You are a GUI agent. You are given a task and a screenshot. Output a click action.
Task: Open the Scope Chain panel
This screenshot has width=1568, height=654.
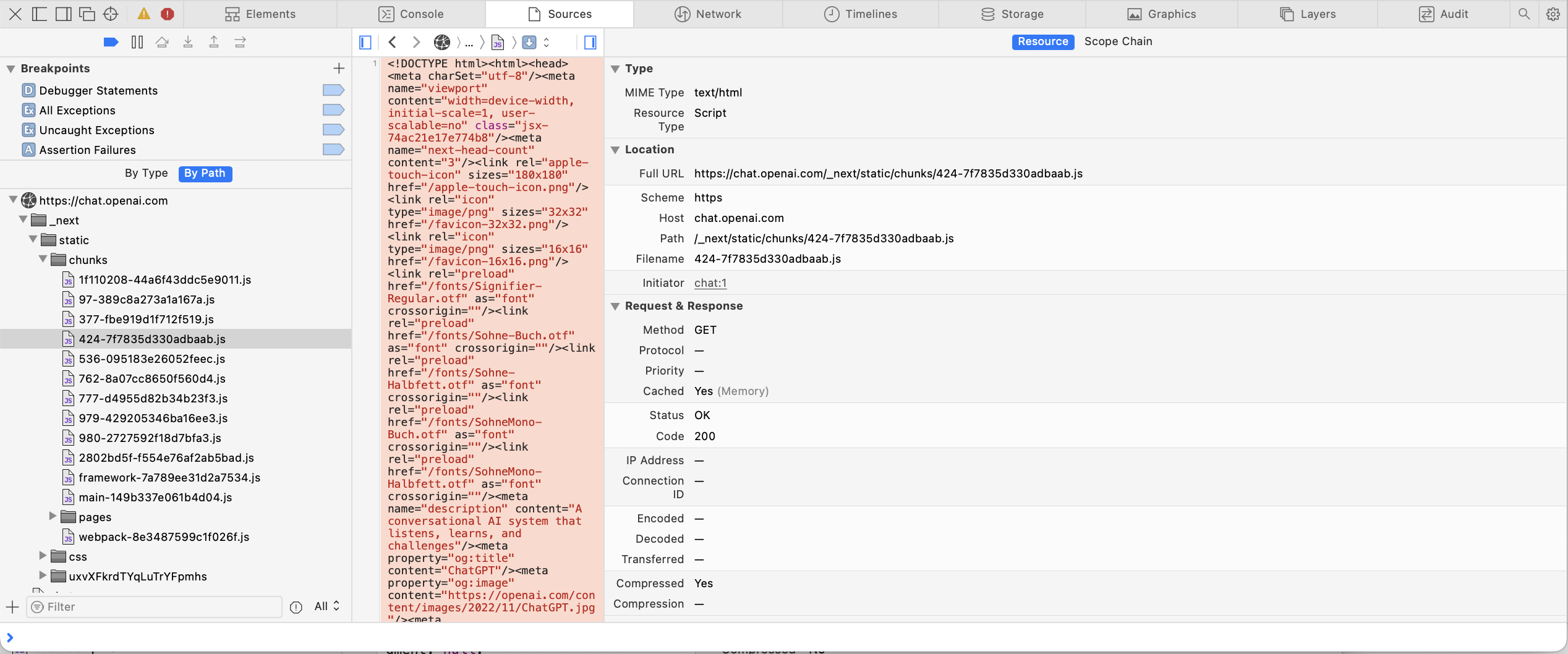point(1118,41)
